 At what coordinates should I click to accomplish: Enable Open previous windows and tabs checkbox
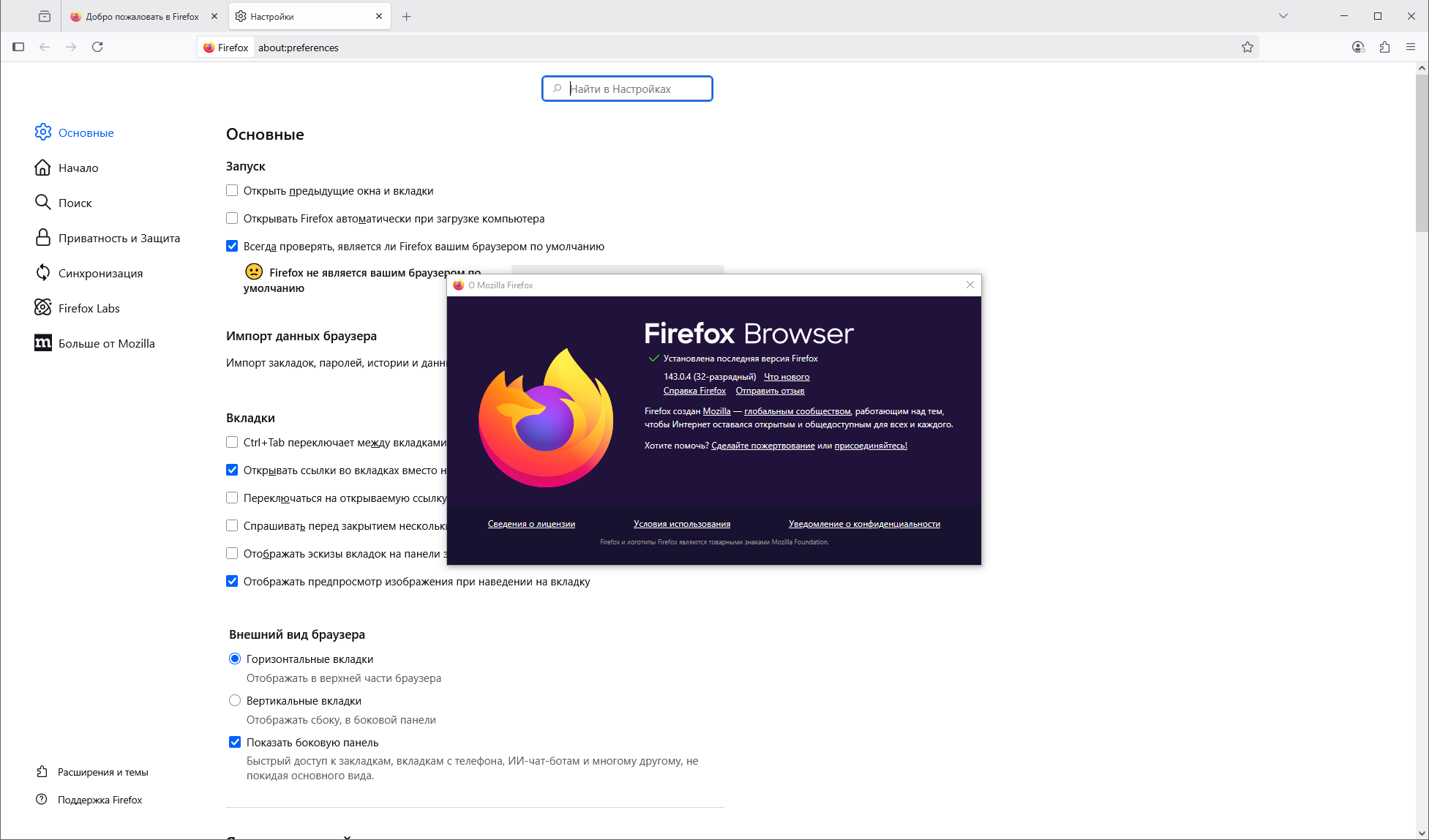[232, 190]
